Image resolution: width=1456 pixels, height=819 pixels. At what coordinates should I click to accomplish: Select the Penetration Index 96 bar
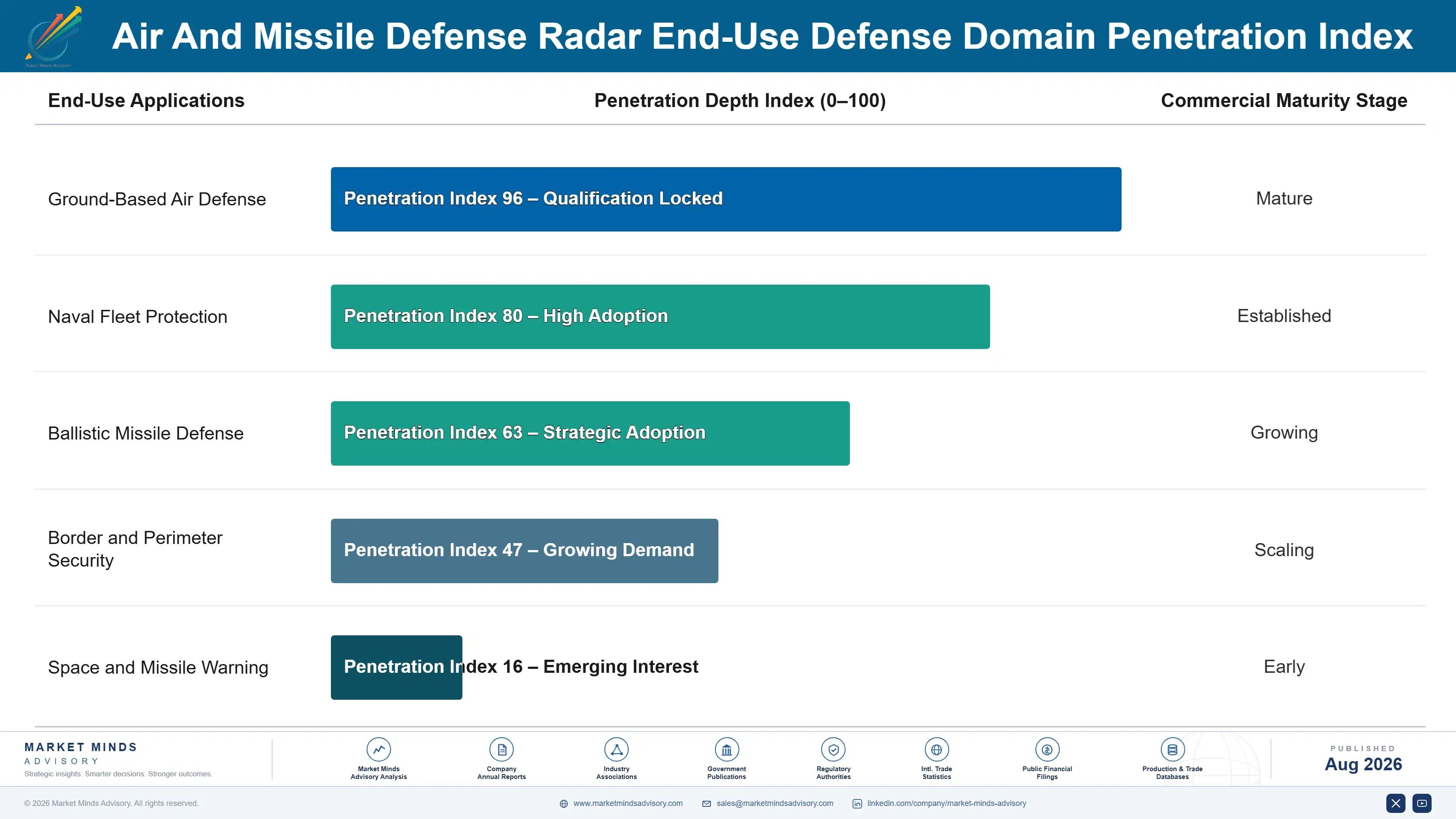pos(726,199)
